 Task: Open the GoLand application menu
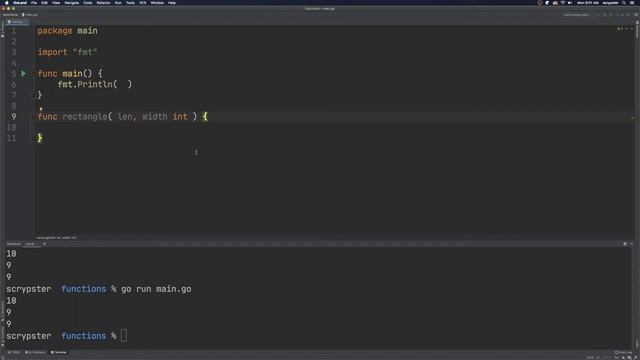[x=20, y=3]
